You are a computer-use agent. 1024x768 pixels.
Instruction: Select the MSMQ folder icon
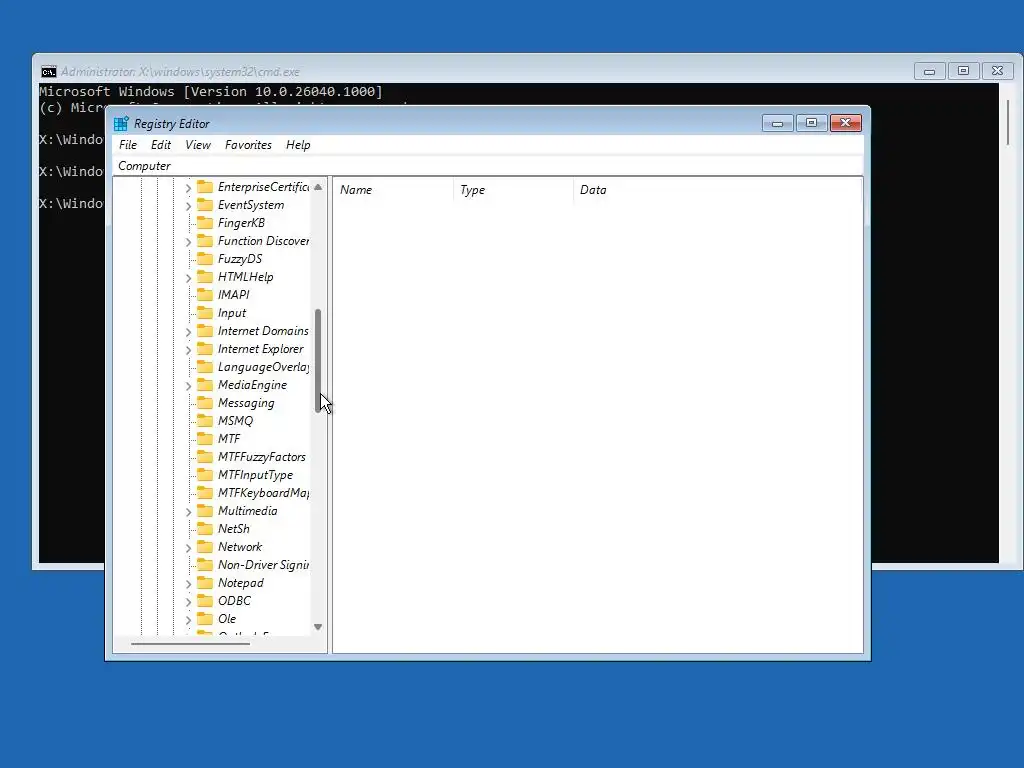pyautogui.click(x=205, y=421)
